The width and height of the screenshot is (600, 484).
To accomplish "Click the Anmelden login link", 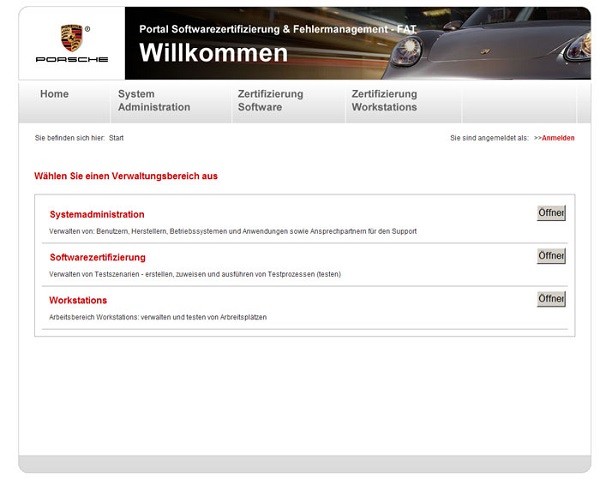I will click(x=558, y=138).
